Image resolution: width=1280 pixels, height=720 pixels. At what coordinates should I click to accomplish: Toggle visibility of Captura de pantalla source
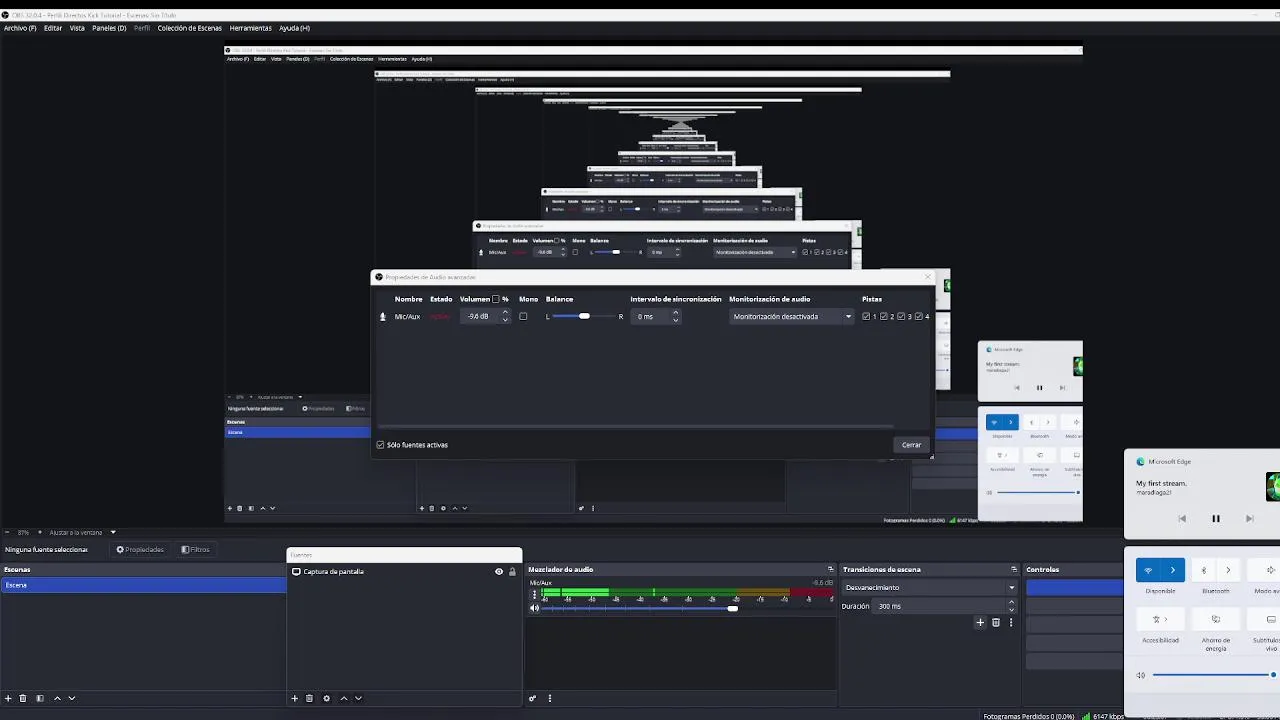click(x=499, y=572)
